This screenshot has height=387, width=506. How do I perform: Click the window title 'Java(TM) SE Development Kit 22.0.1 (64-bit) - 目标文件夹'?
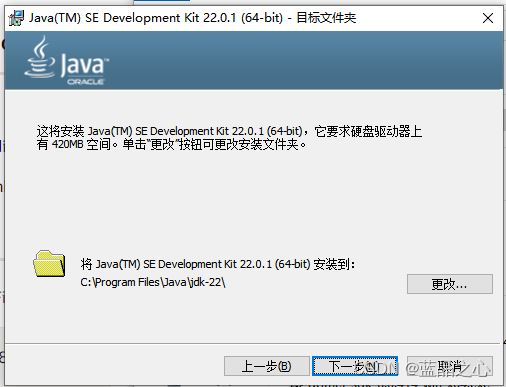(192, 18)
